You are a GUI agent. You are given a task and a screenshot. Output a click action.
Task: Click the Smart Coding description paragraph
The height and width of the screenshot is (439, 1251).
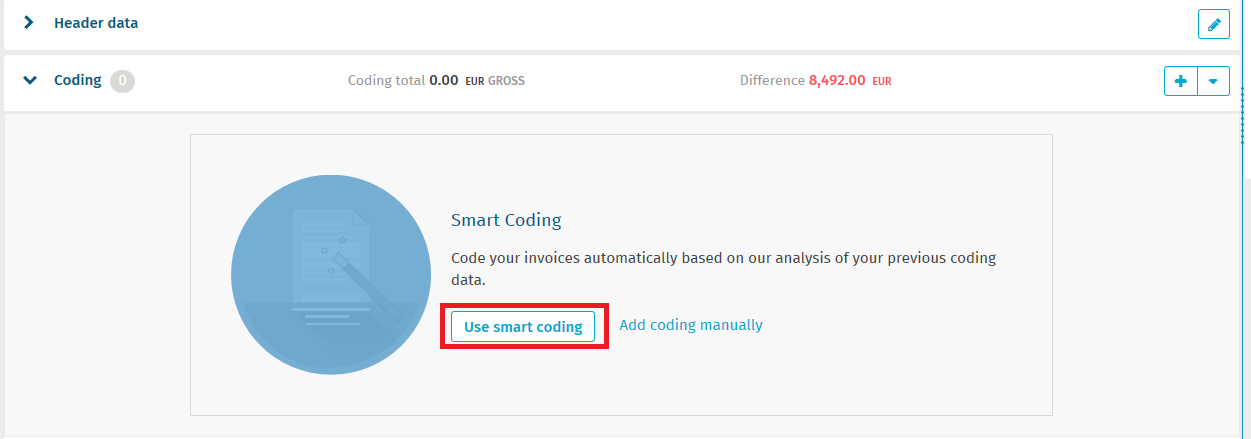coord(723,269)
